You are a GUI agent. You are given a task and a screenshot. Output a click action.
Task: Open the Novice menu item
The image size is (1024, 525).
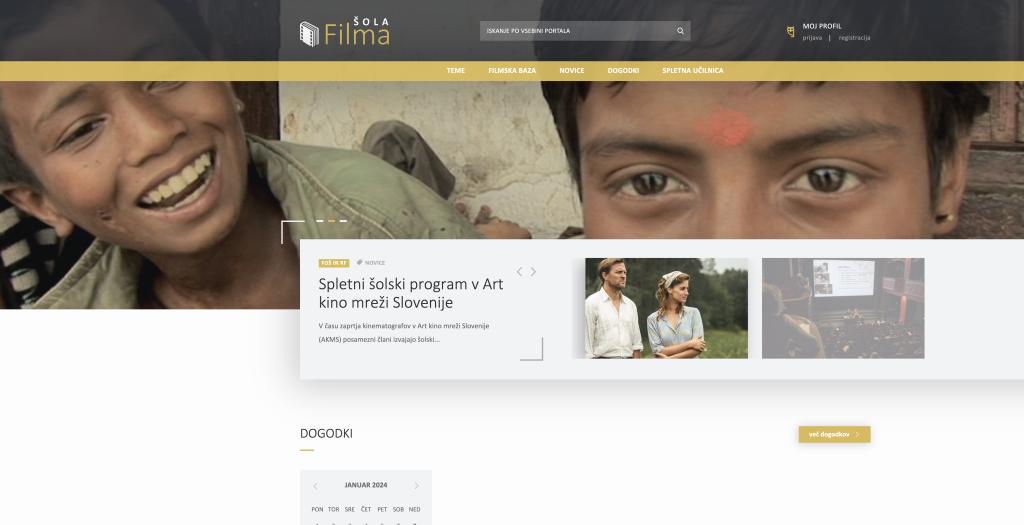571,71
